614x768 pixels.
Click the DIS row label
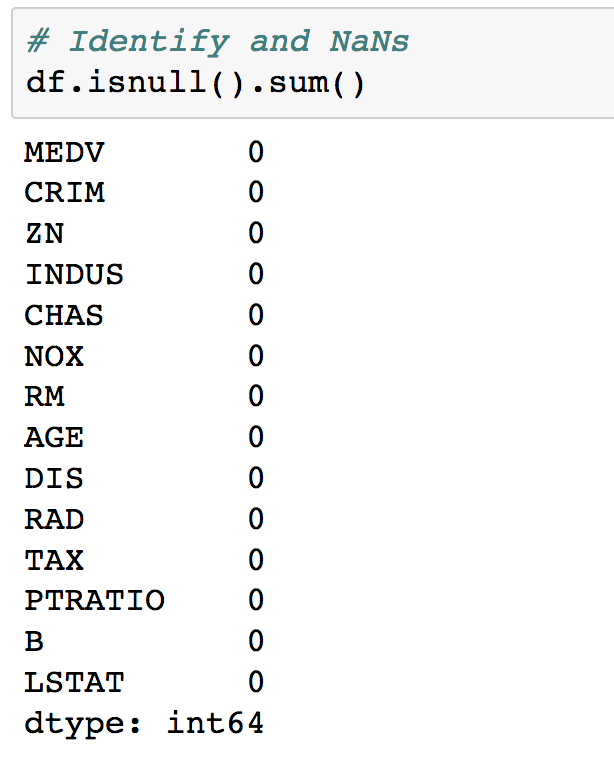pos(54,478)
